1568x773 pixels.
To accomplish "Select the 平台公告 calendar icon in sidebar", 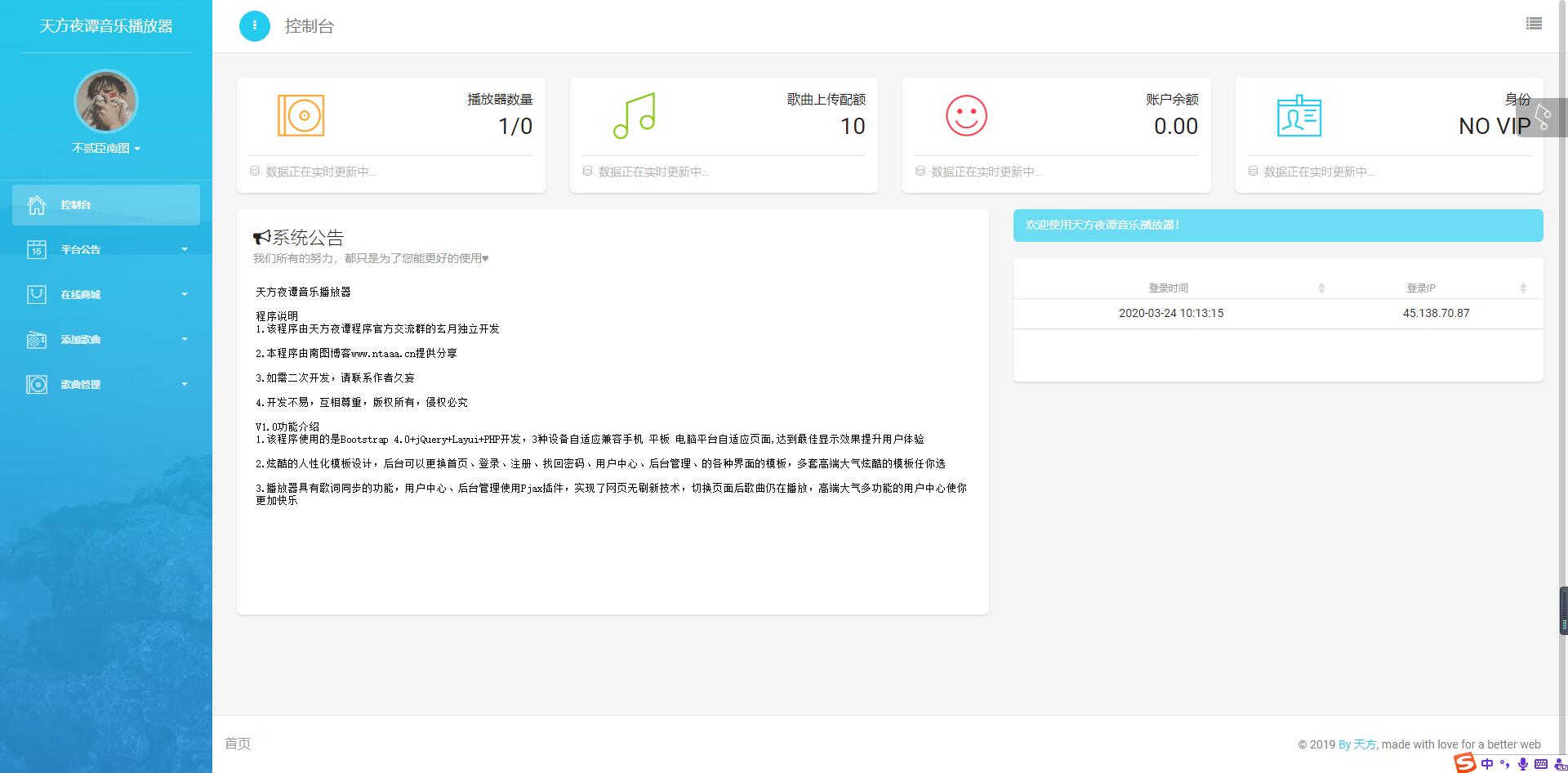I will [x=37, y=249].
